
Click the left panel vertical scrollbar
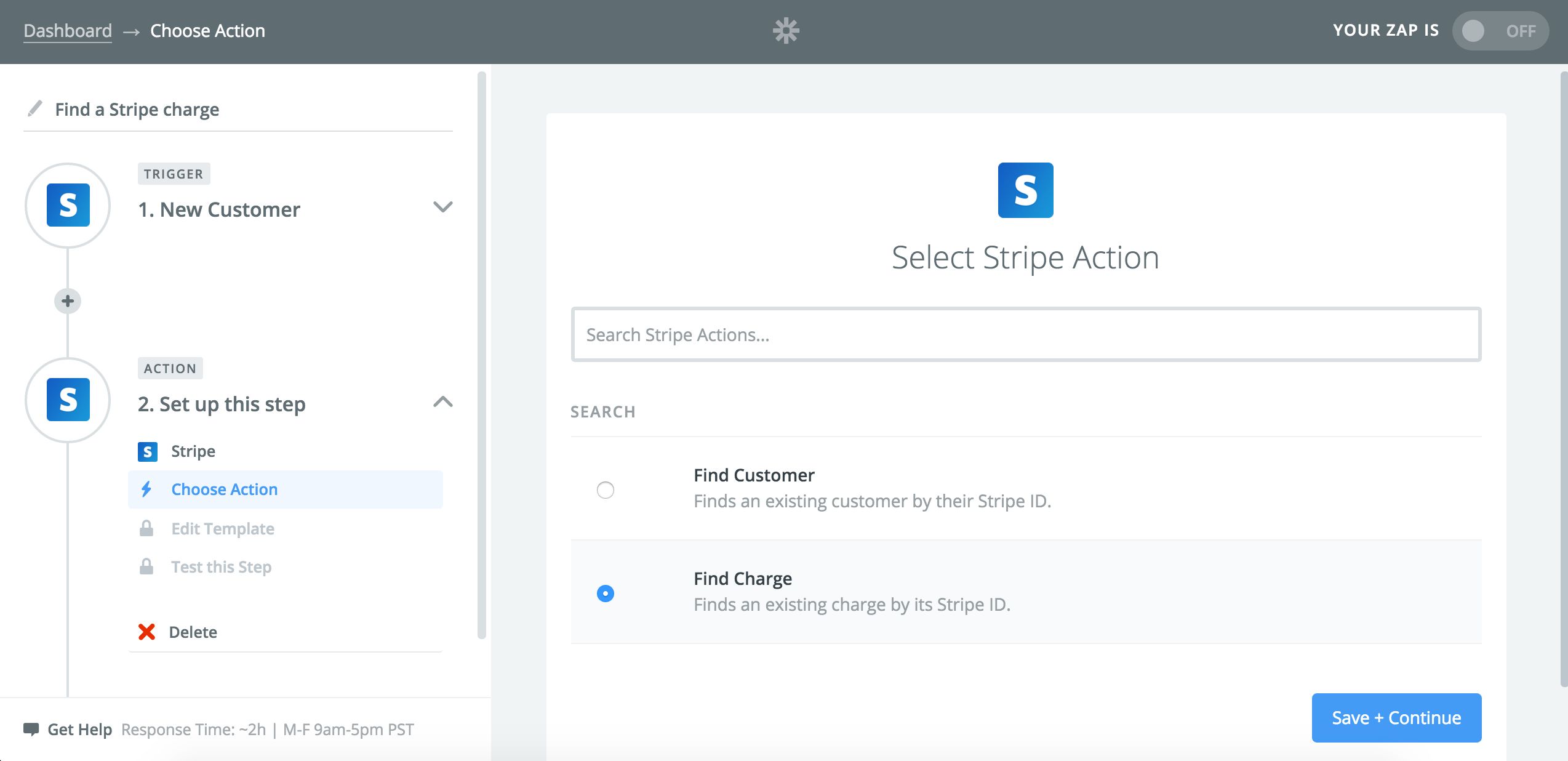[482, 355]
